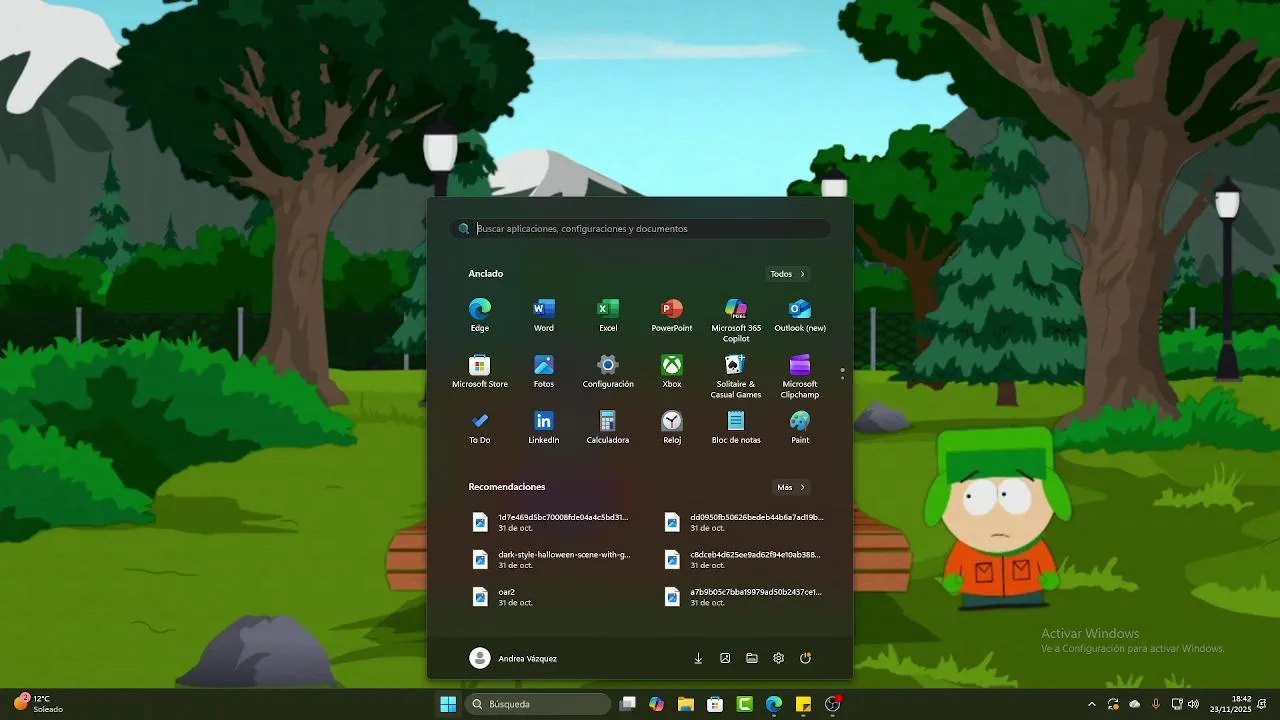Open File Explorer on the taskbar

click(686, 704)
